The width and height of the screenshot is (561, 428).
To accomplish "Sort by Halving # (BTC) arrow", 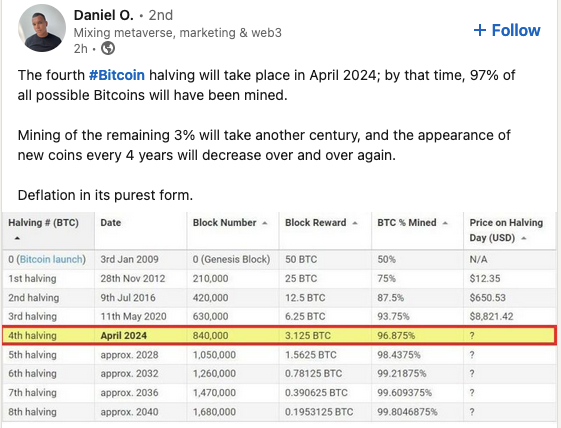I will pyautogui.click(x=17, y=238).
